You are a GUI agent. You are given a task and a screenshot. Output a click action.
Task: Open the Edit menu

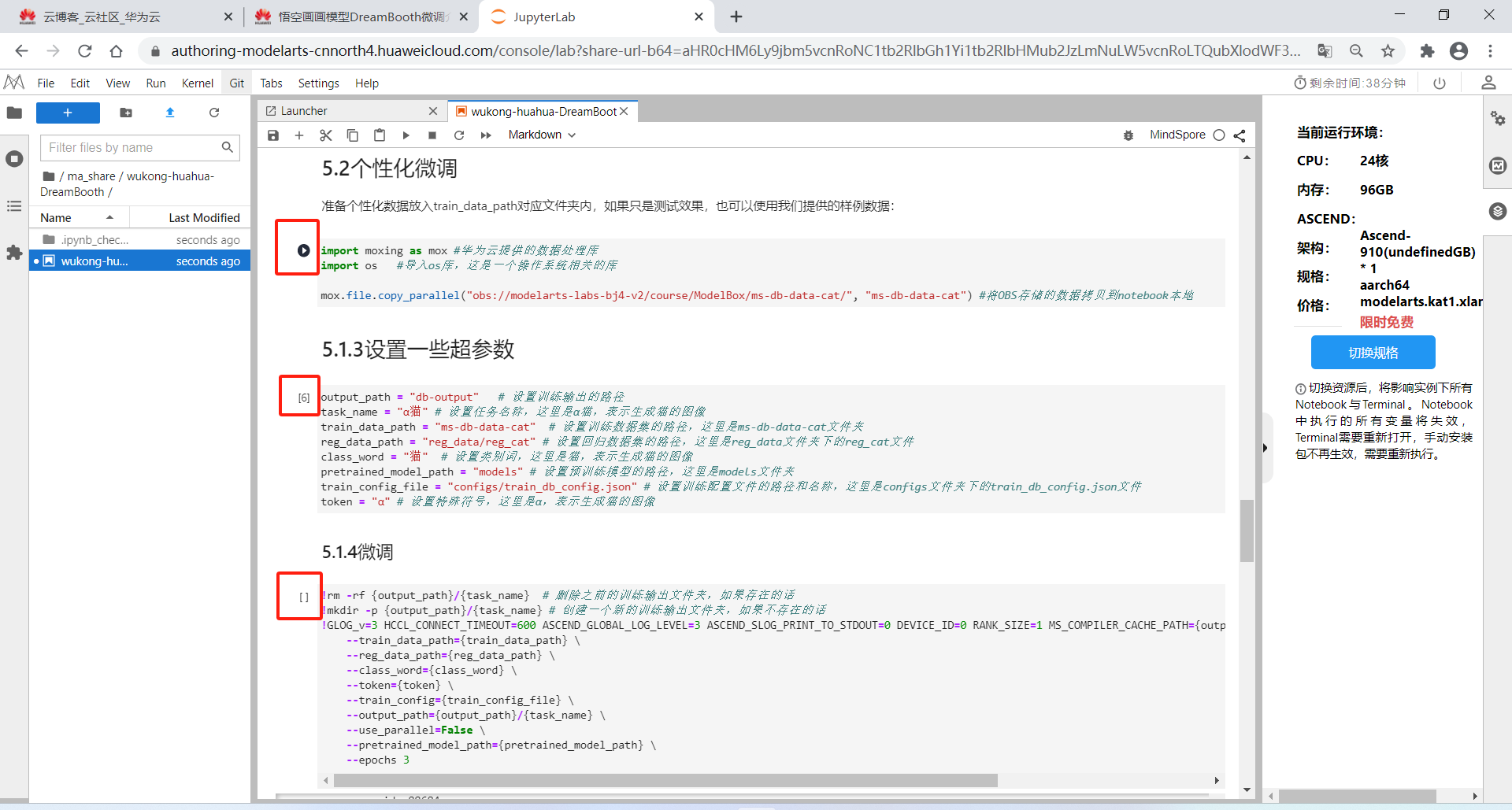[80, 83]
